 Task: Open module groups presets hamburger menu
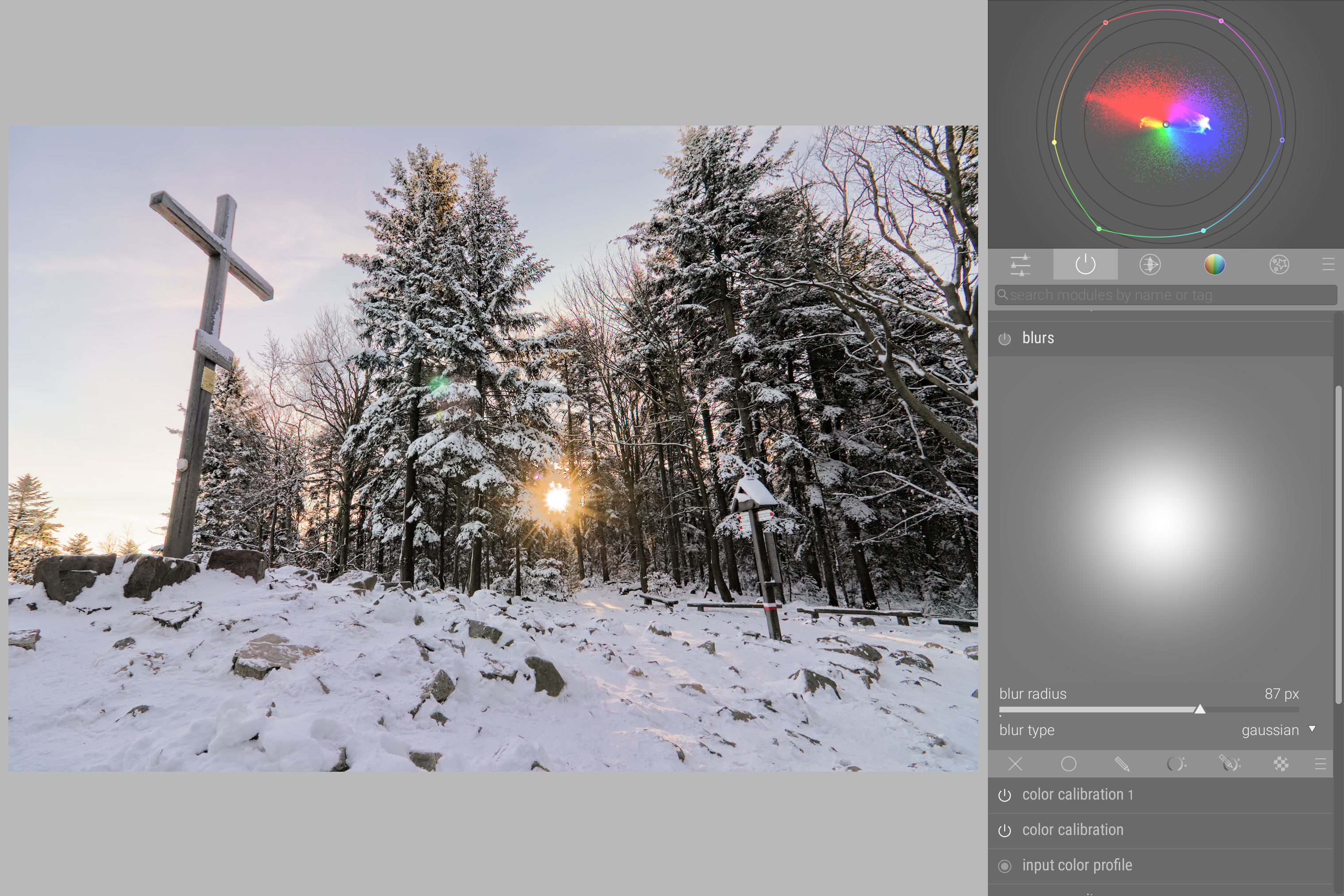[x=1328, y=264]
